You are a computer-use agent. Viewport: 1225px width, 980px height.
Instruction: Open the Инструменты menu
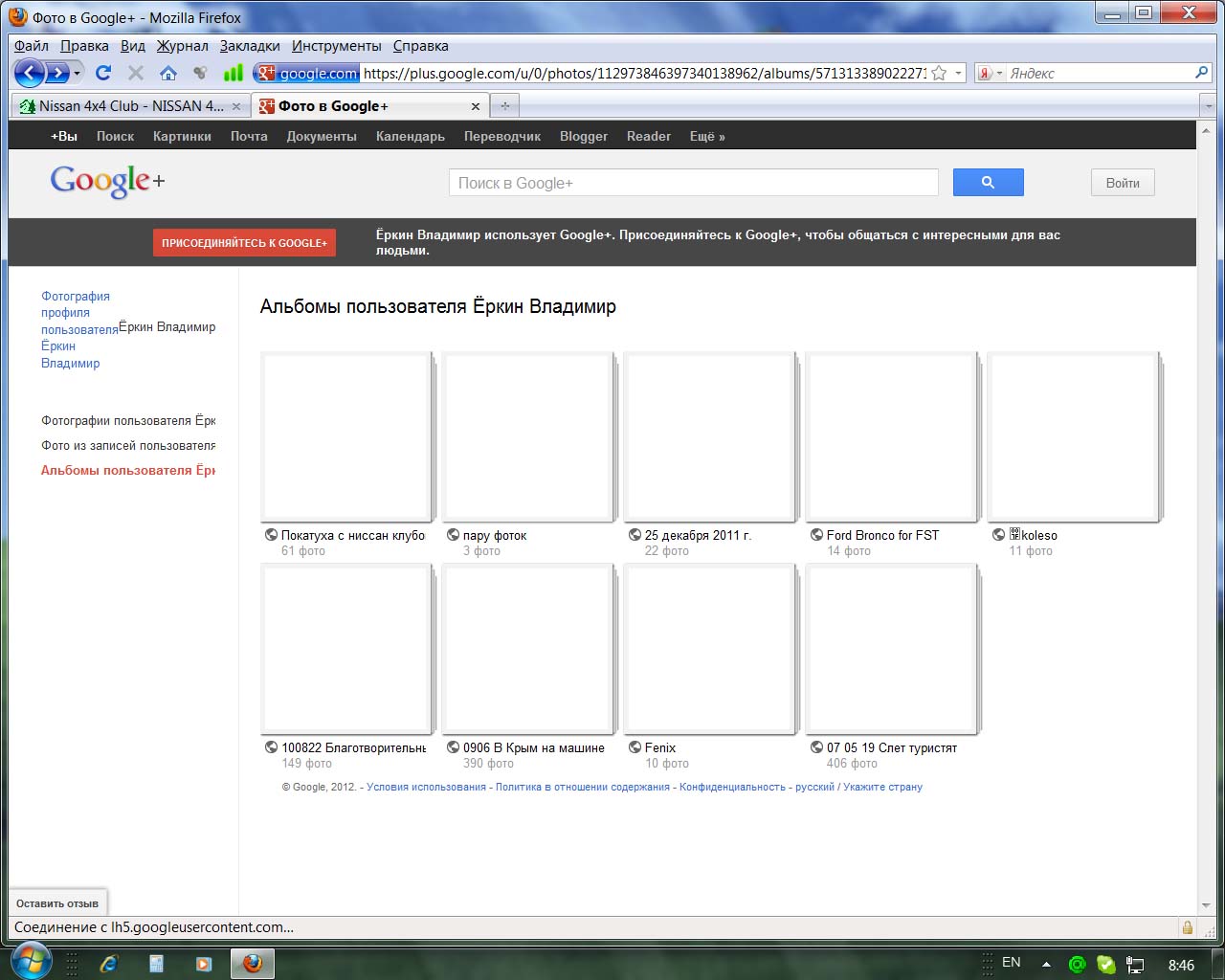click(337, 46)
